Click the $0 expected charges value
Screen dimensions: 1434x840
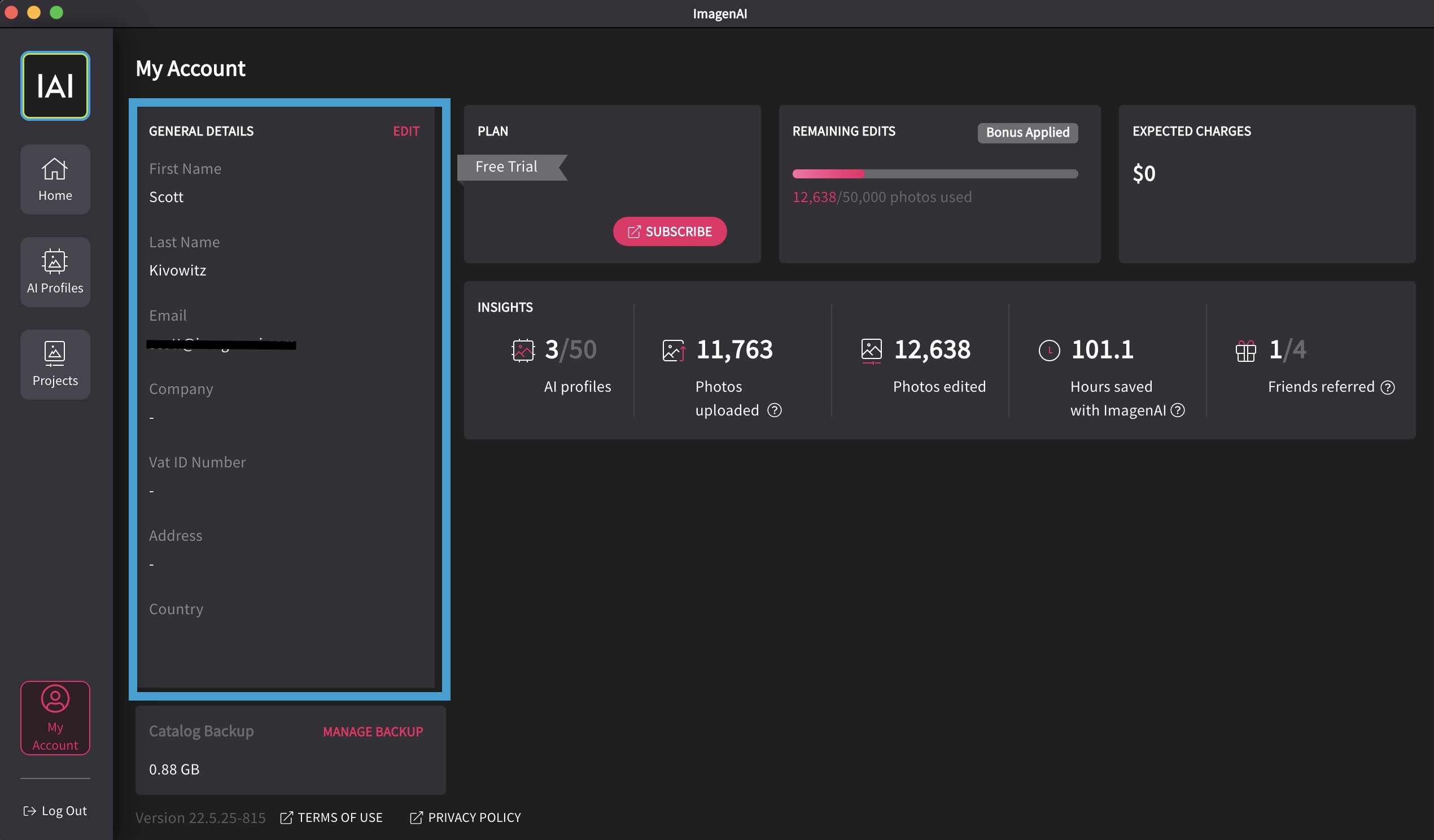click(1144, 173)
